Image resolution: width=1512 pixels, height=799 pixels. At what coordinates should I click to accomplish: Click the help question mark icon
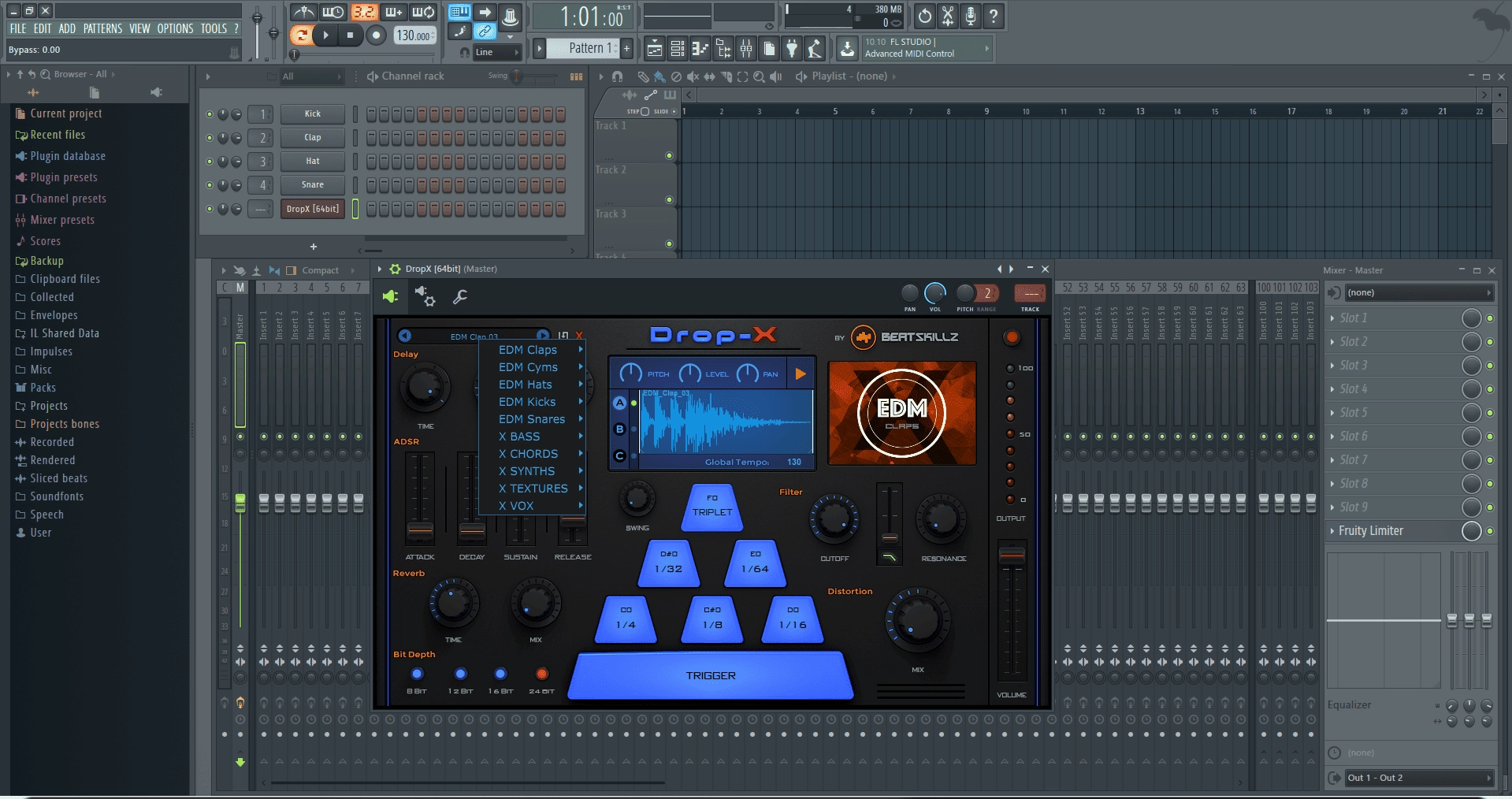pyautogui.click(x=994, y=16)
